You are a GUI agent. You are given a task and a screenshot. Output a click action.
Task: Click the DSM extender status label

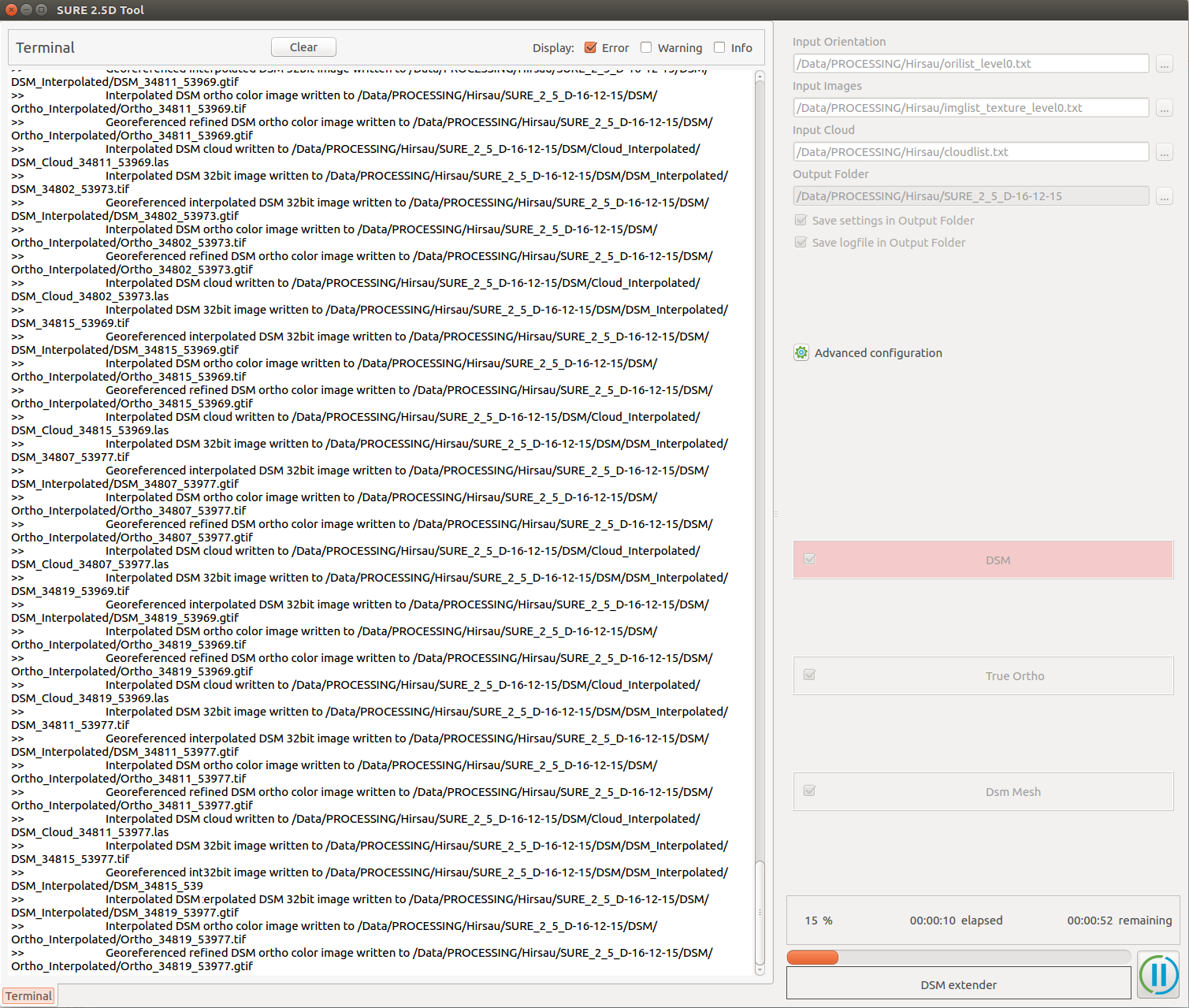click(959, 984)
